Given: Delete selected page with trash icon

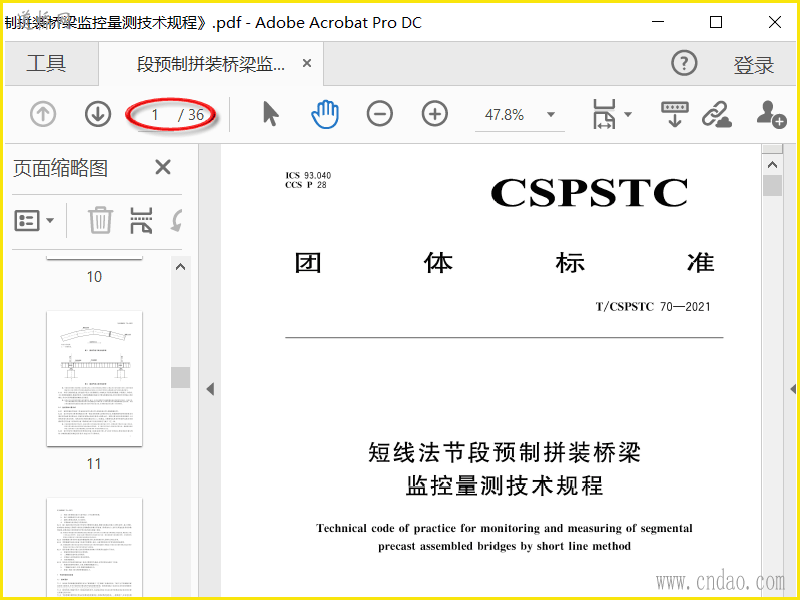Looking at the screenshot, I should point(100,220).
